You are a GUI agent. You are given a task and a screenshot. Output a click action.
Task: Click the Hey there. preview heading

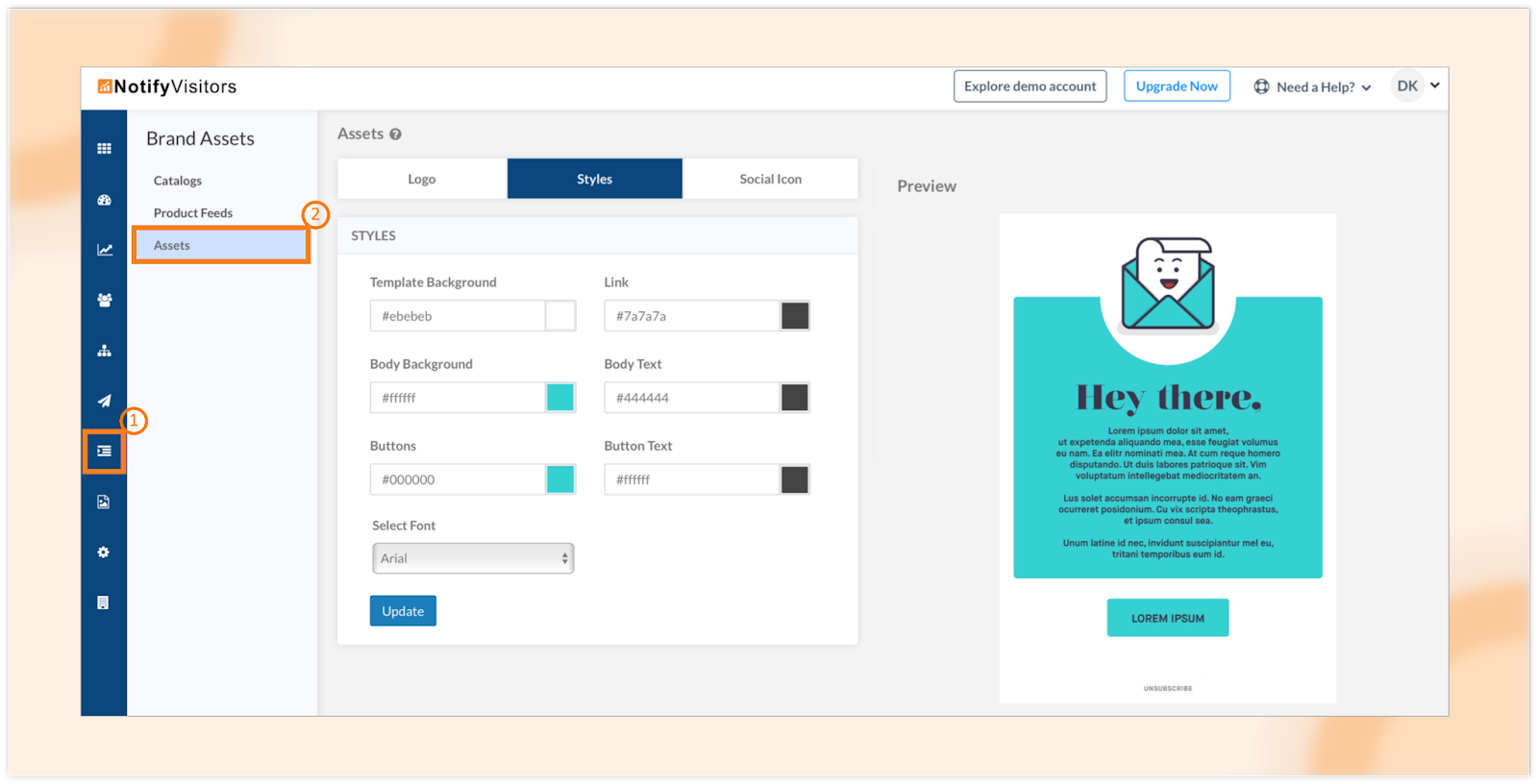pyautogui.click(x=1168, y=398)
